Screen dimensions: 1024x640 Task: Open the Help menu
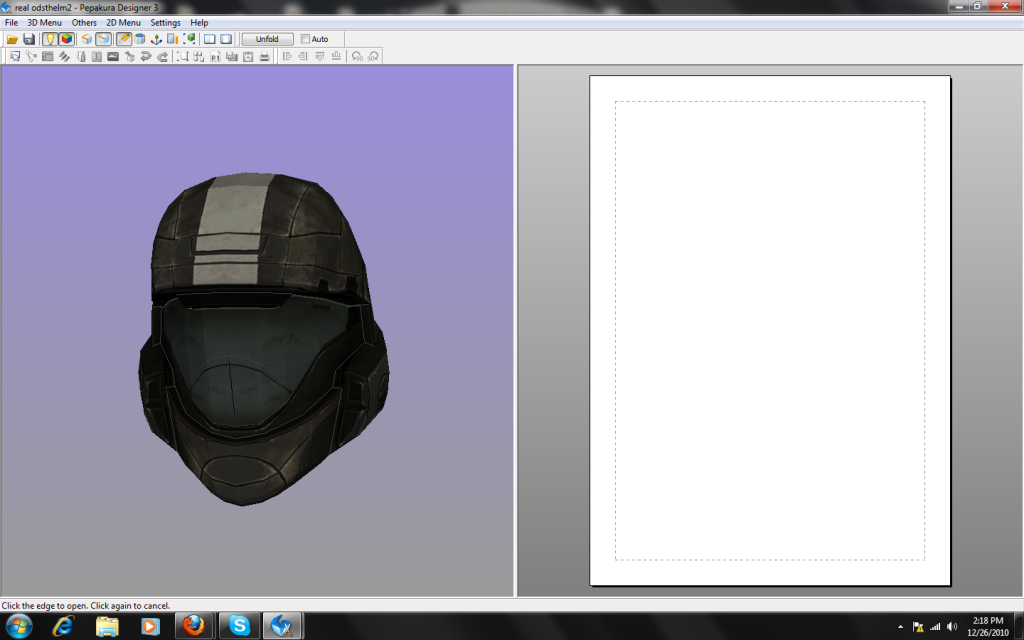click(199, 22)
